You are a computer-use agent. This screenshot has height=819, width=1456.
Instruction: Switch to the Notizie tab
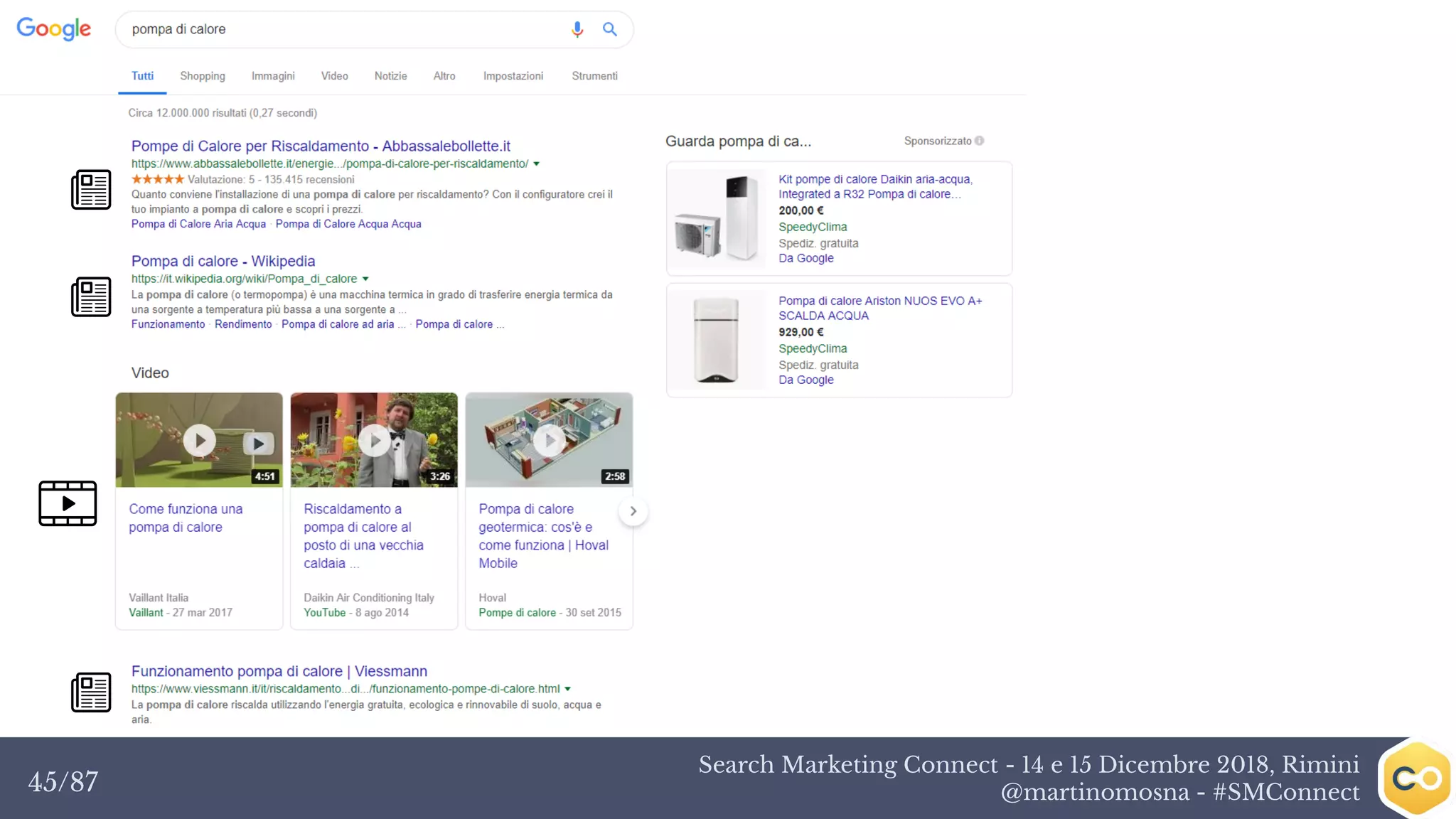pos(391,76)
